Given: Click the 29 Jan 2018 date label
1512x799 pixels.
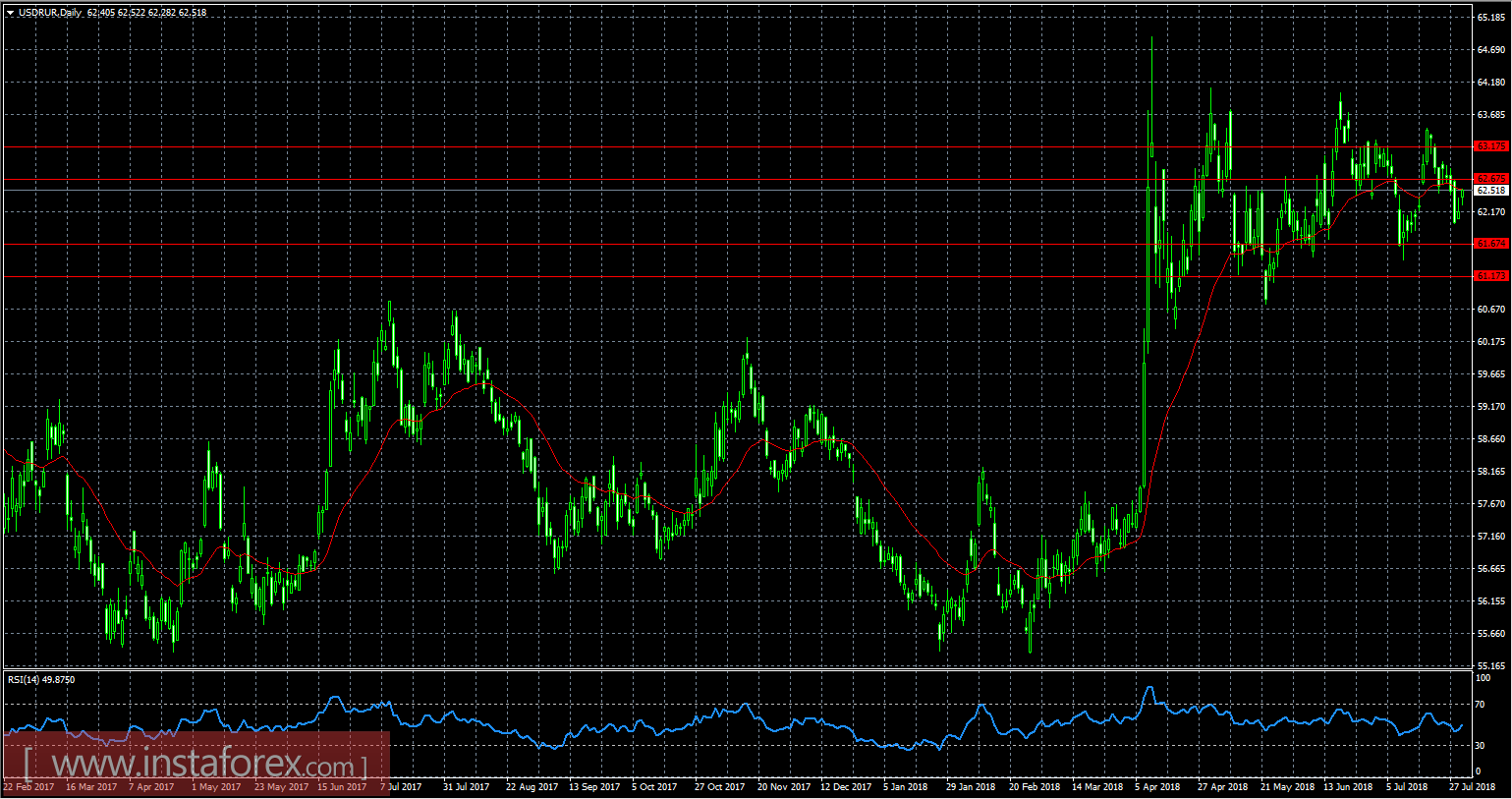Looking at the screenshot, I should pyautogui.click(x=970, y=786).
